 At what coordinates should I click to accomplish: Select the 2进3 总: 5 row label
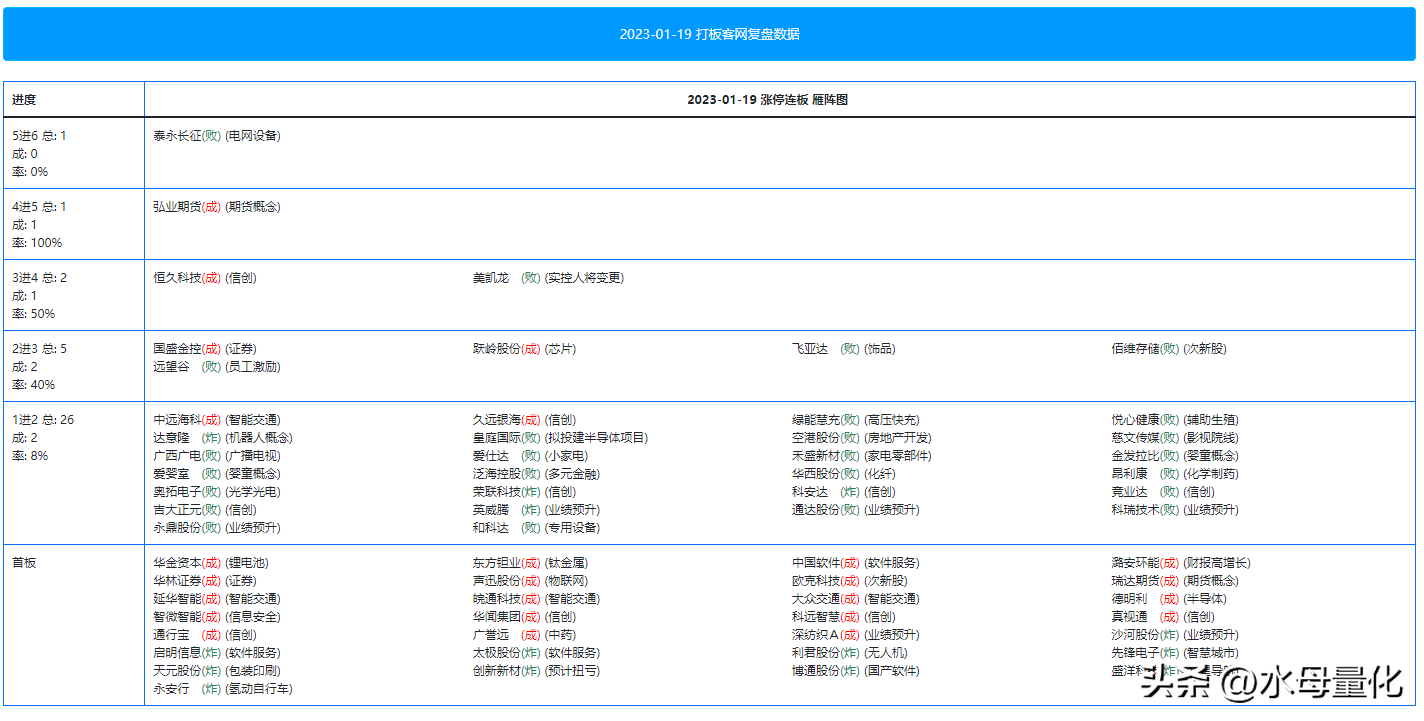pos(39,349)
